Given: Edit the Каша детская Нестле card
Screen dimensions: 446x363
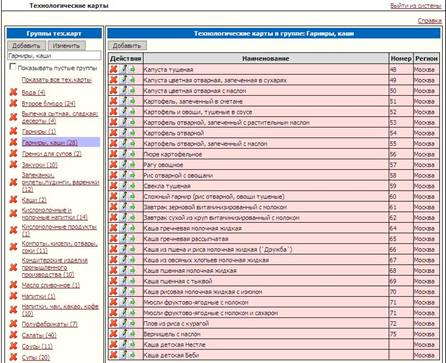Looking at the screenshot, I should 124,344.
